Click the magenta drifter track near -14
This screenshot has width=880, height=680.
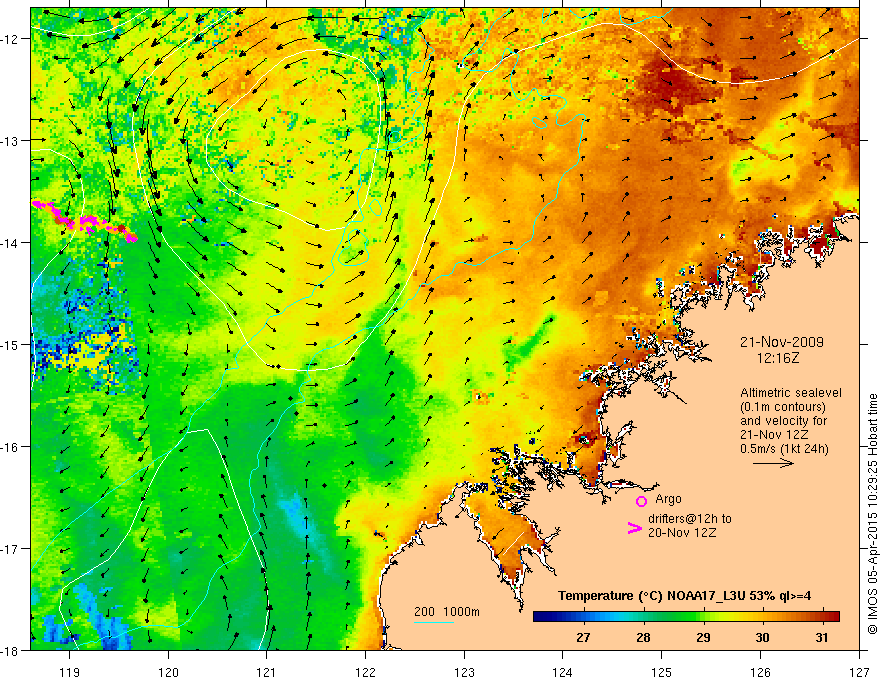84,222
